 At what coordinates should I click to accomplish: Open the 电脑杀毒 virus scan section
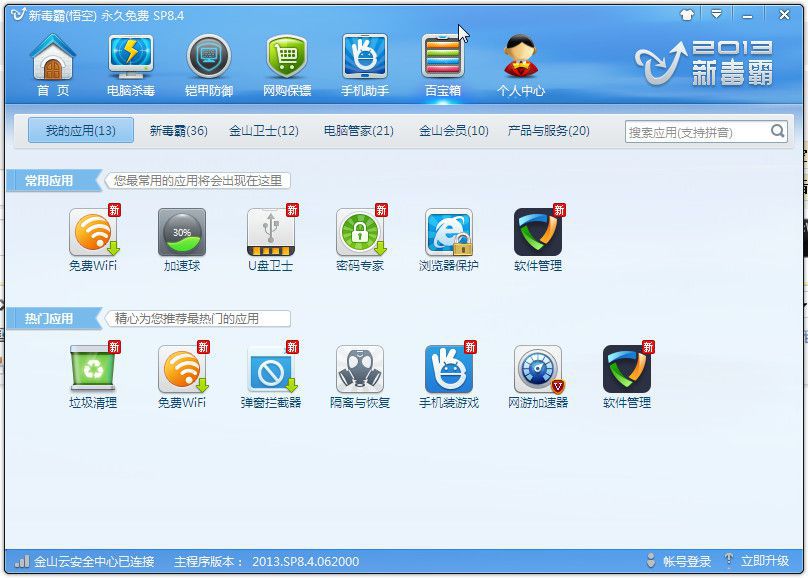131,65
